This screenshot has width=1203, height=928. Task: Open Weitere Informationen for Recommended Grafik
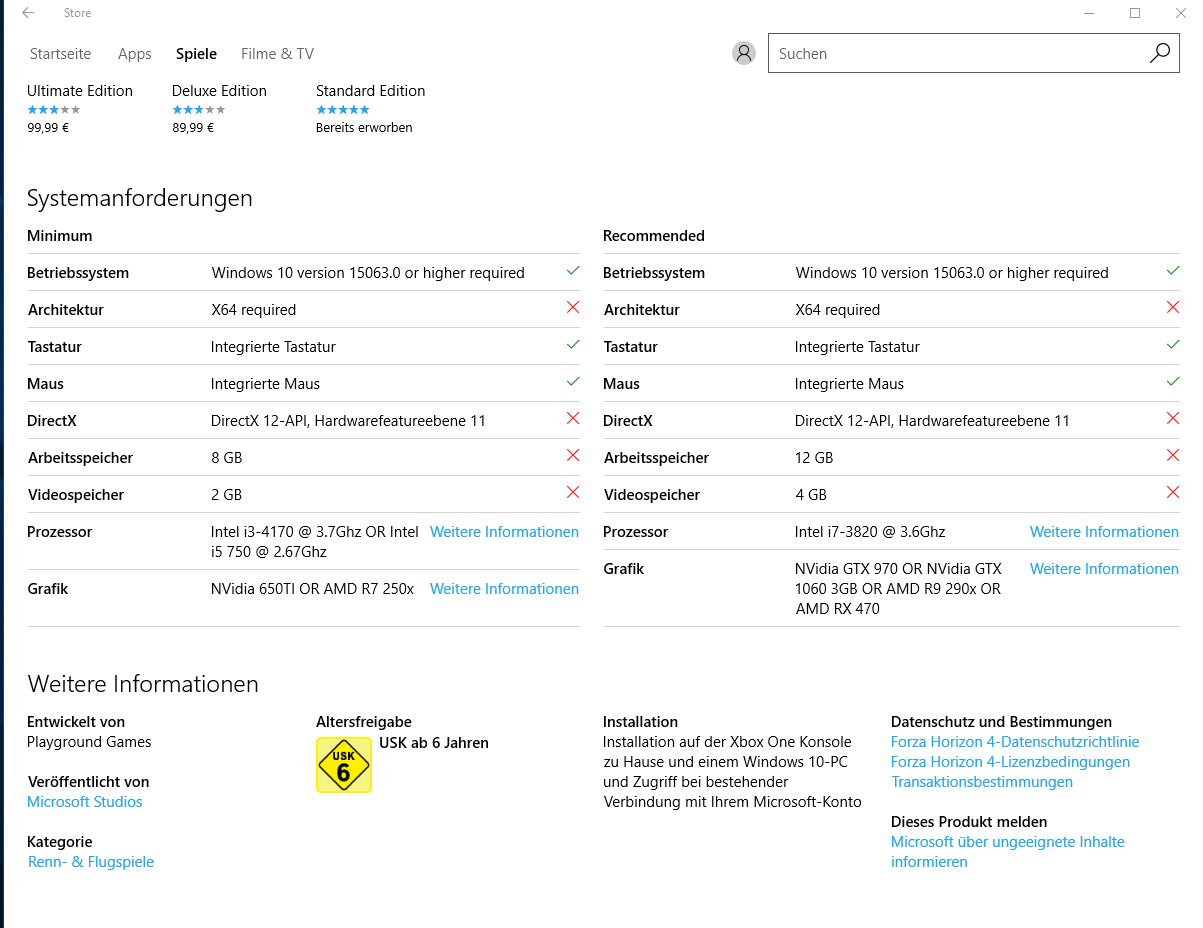(1104, 569)
